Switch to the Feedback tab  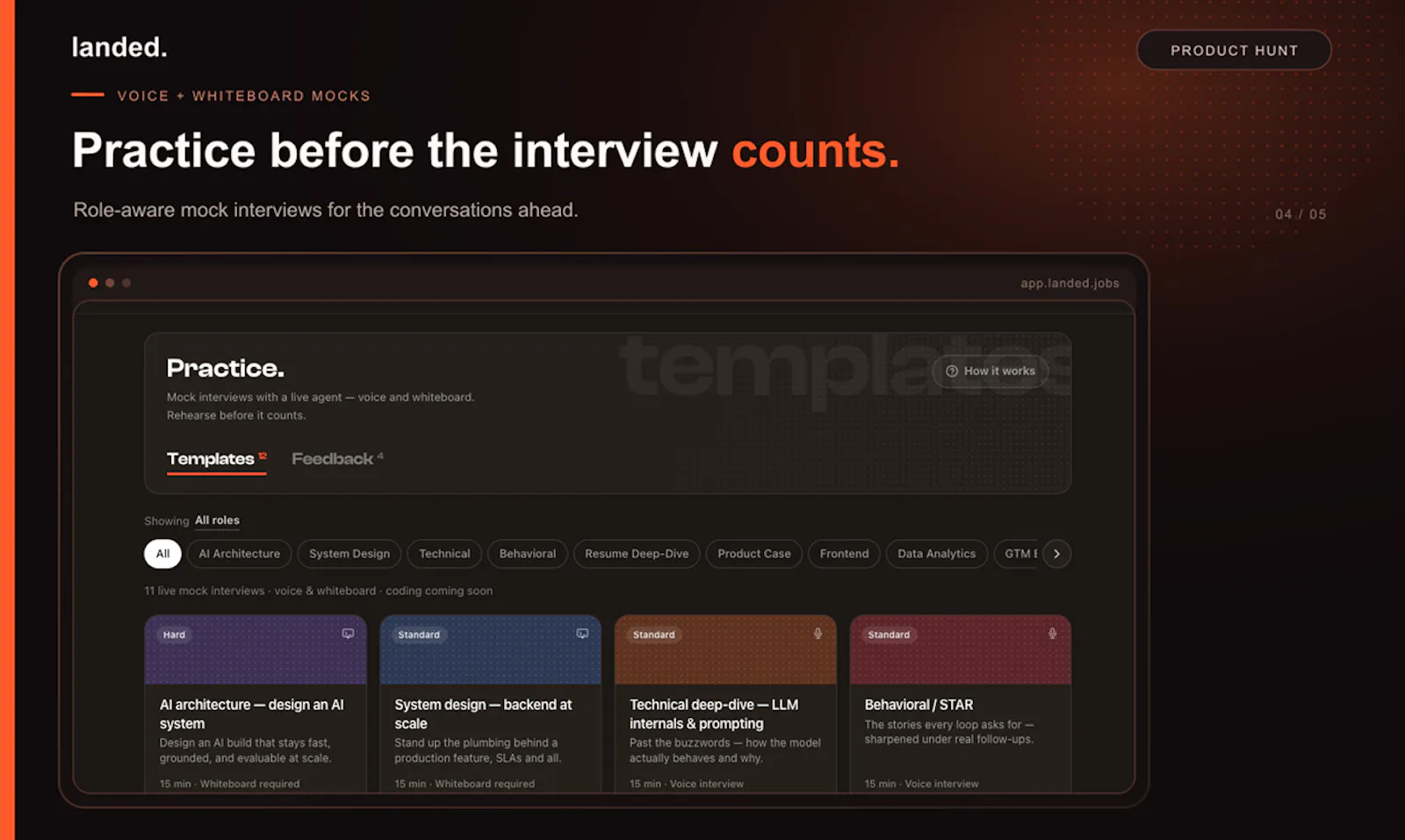click(x=337, y=459)
